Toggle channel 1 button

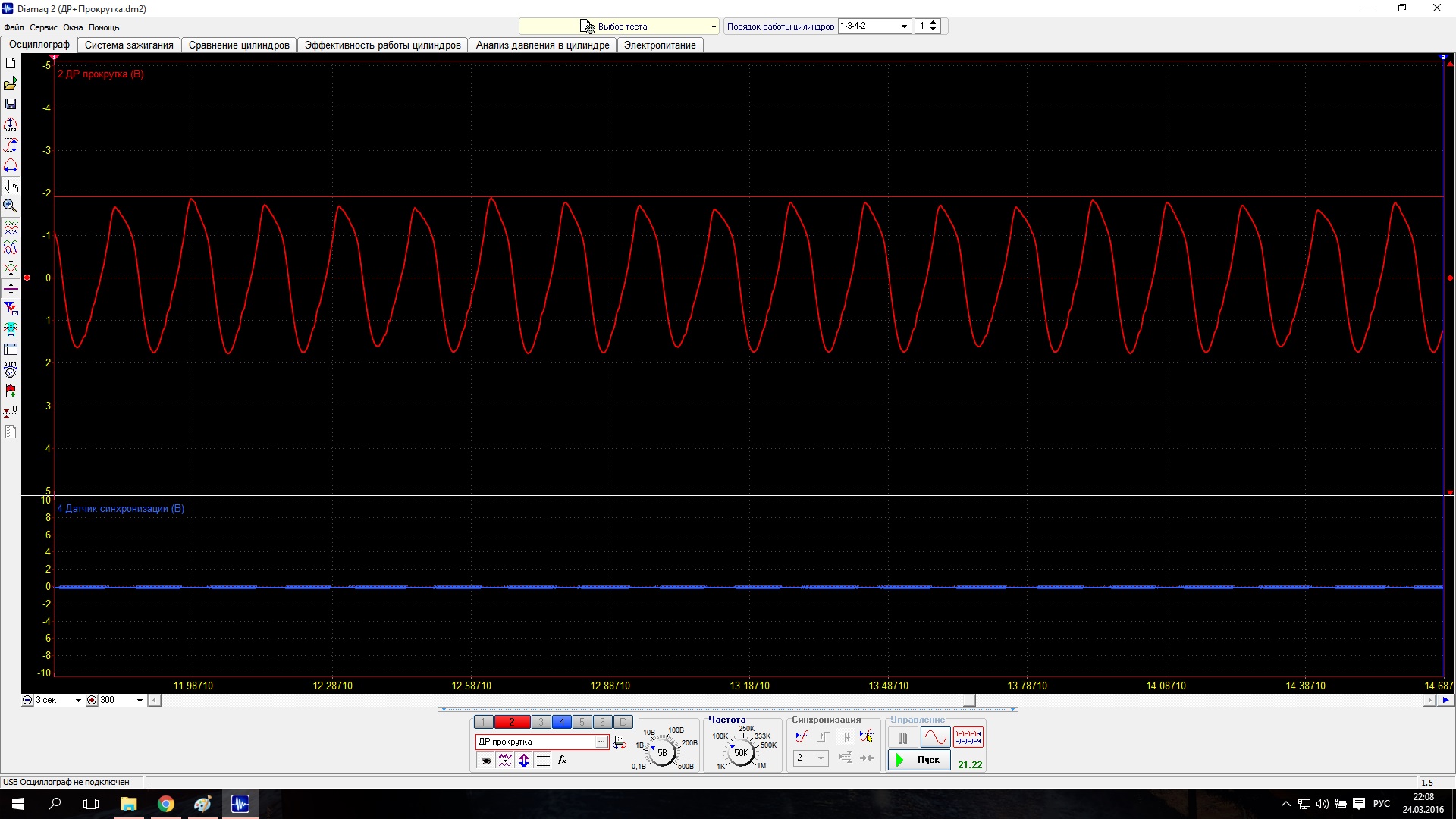pos(483,723)
